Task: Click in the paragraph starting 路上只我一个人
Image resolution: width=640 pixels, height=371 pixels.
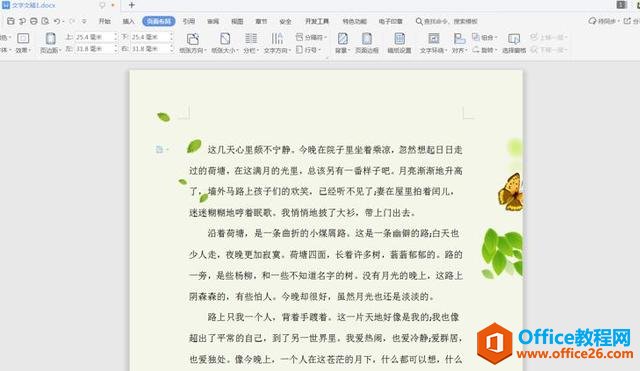Action: point(326,338)
